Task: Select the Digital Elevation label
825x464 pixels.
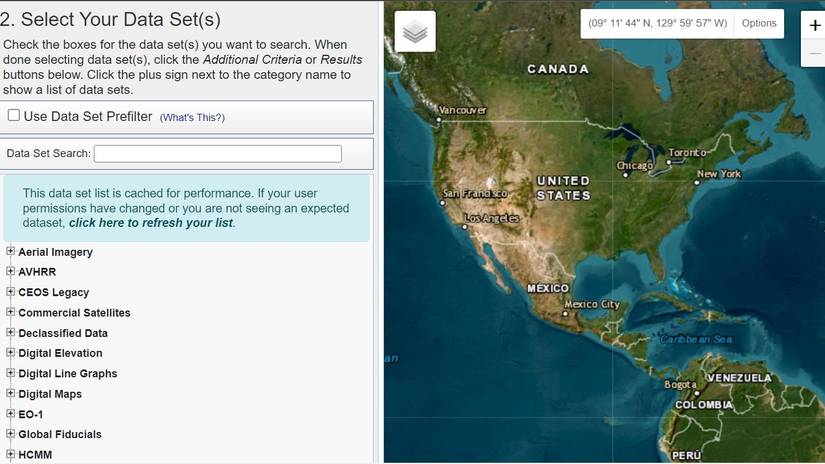Action: 60,353
